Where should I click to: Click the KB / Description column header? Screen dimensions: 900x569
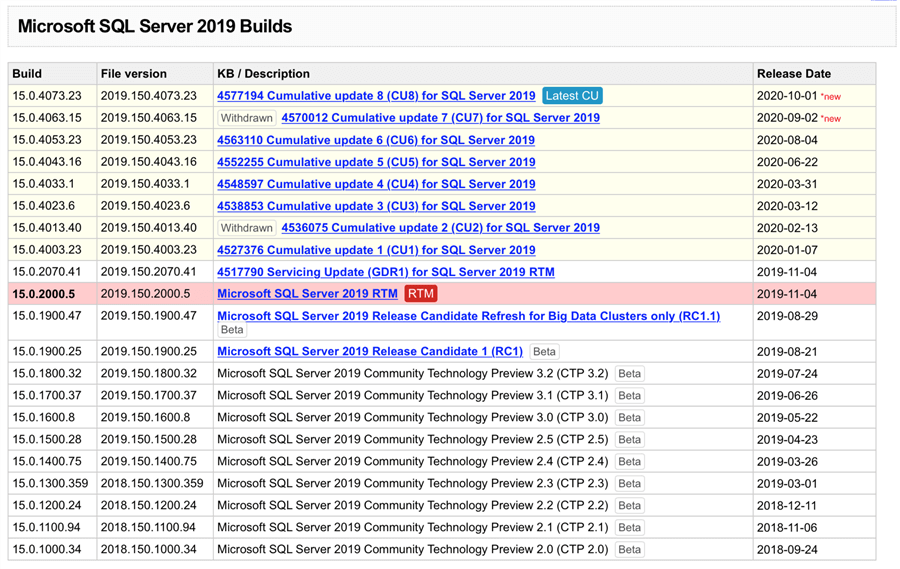point(263,74)
